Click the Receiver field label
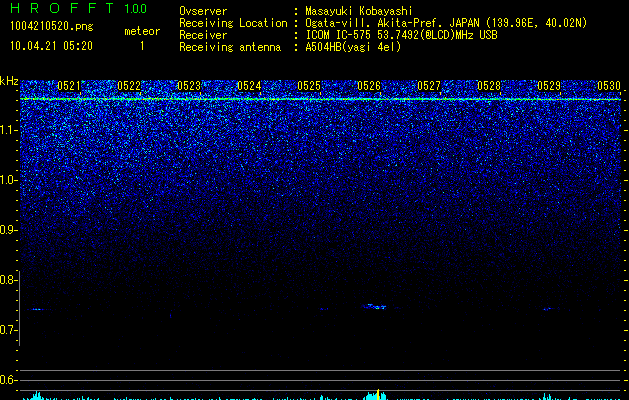This screenshot has height=400, width=629. [203, 35]
